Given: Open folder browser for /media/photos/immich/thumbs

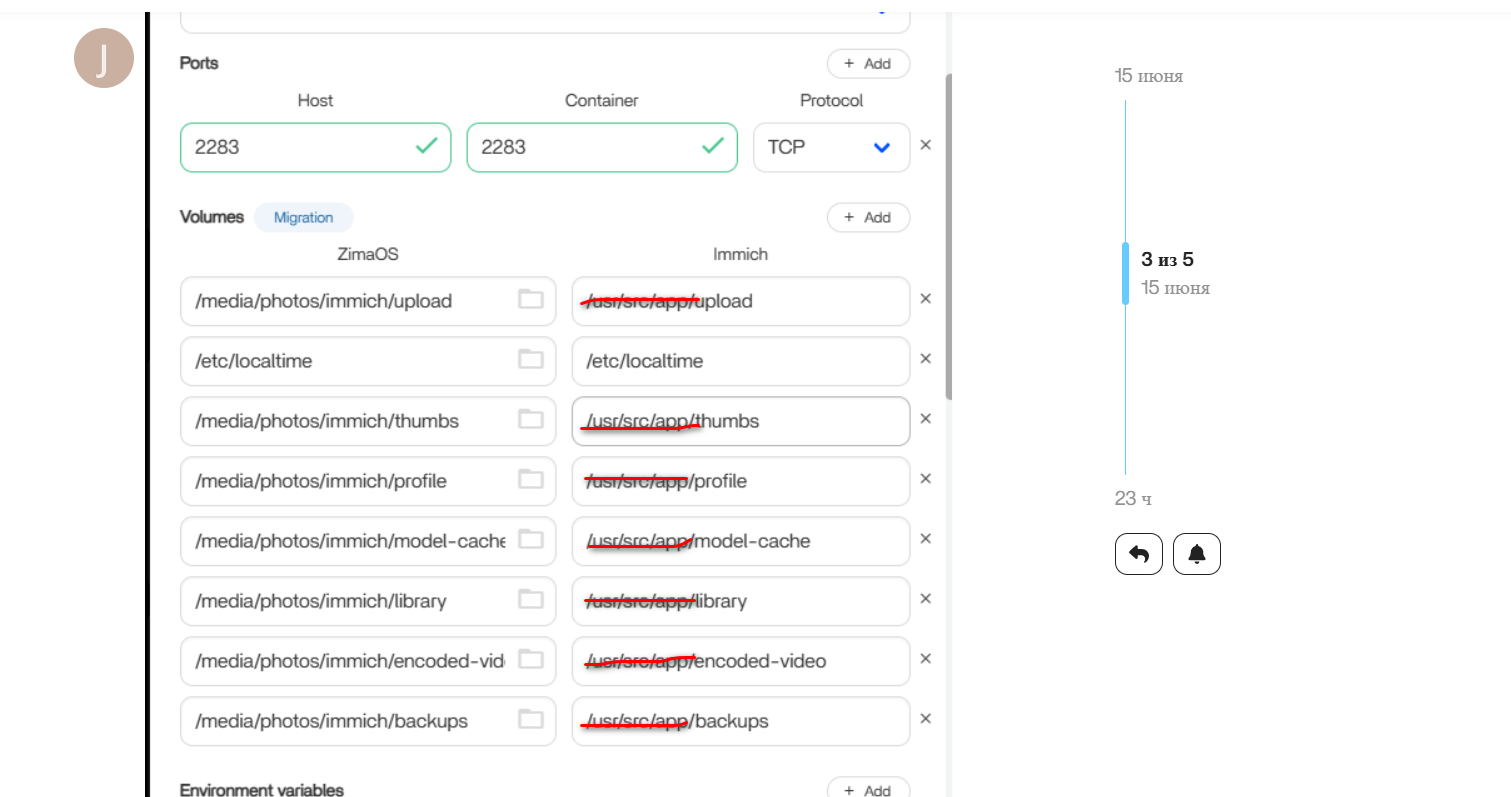Looking at the screenshot, I should [530, 419].
